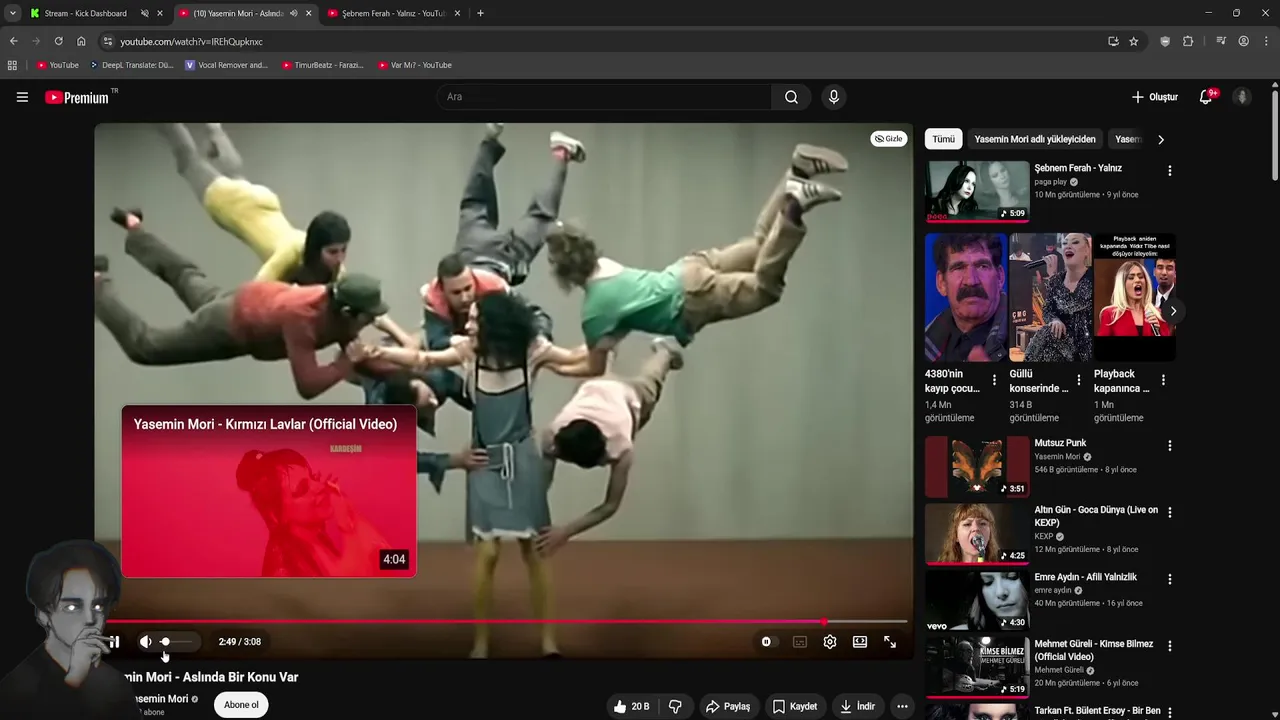Click the İndir download button
Image resolution: width=1280 pixels, height=720 pixels.
coord(857,706)
